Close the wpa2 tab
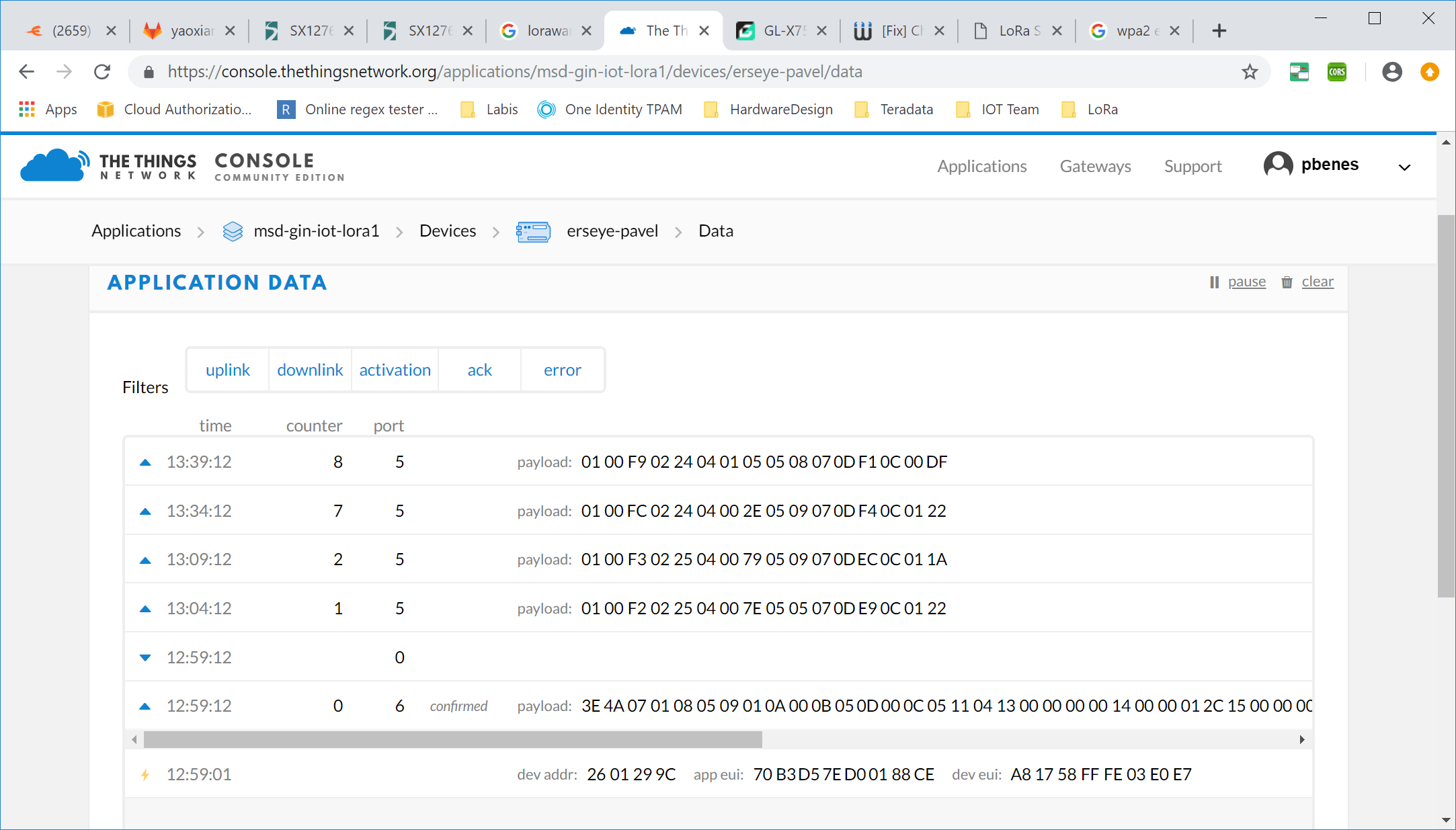The width and height of the screenshot is (1456, 830). click(x=1174, y=31)
